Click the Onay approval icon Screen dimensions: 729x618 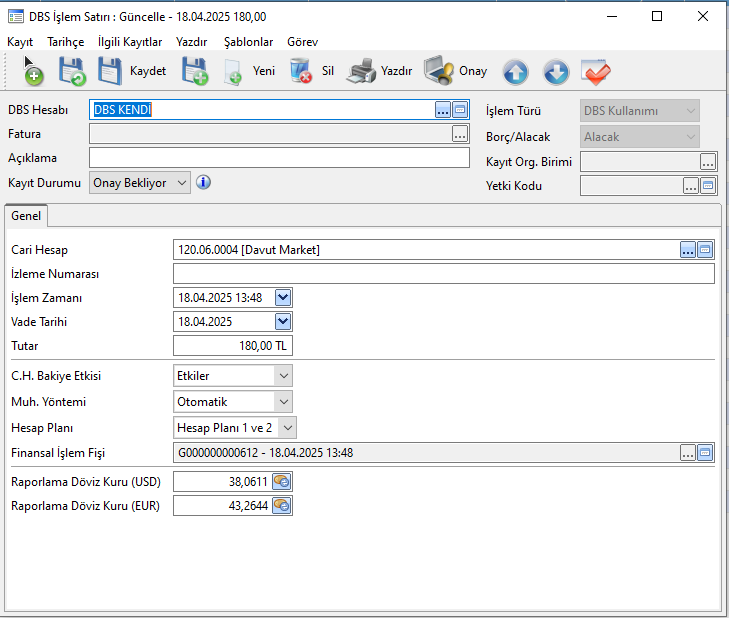click(x=439, y=72)
